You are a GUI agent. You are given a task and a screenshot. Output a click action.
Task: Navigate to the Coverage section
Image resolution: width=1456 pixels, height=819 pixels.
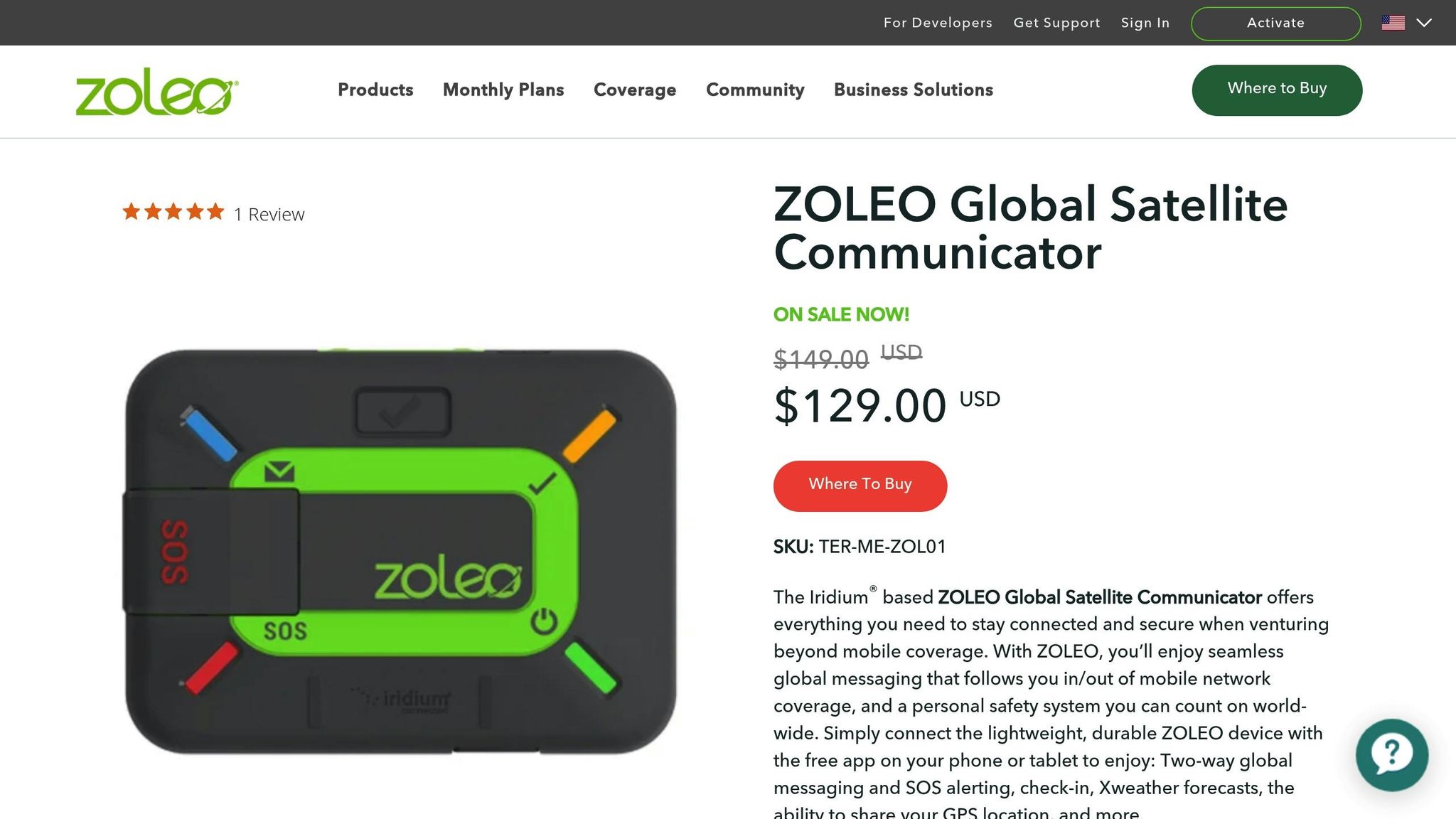(635, 90)
